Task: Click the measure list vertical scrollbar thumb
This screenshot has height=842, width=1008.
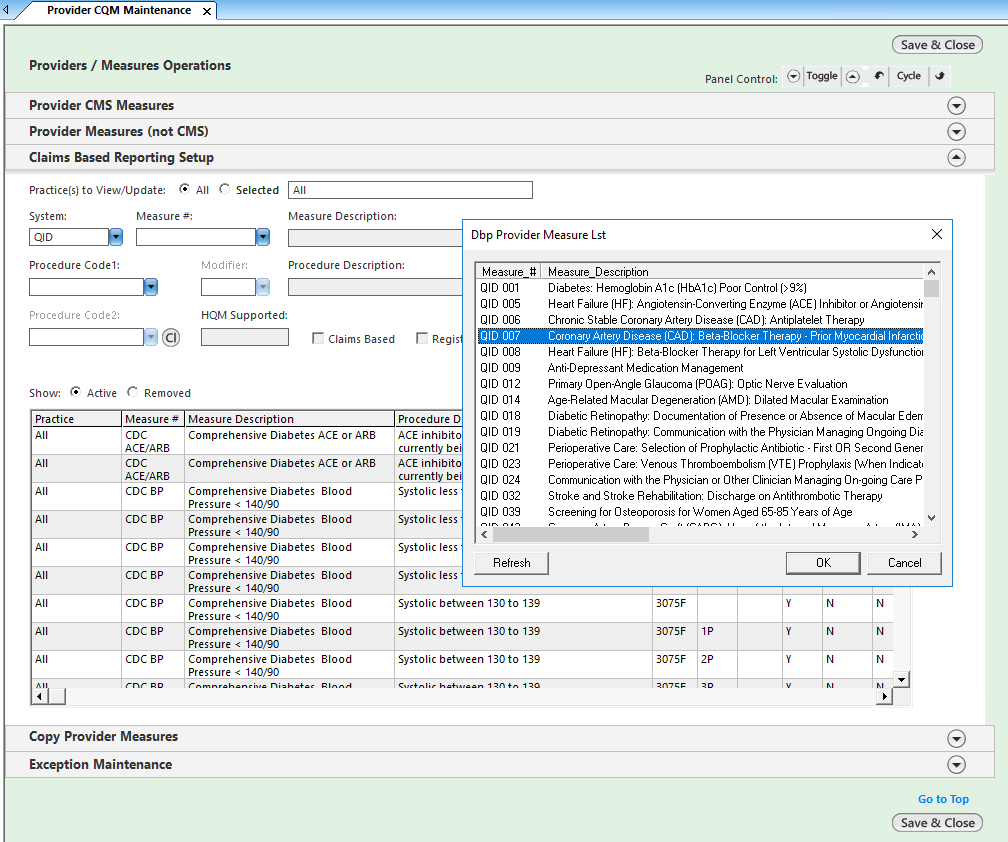Action: [932, 288]
